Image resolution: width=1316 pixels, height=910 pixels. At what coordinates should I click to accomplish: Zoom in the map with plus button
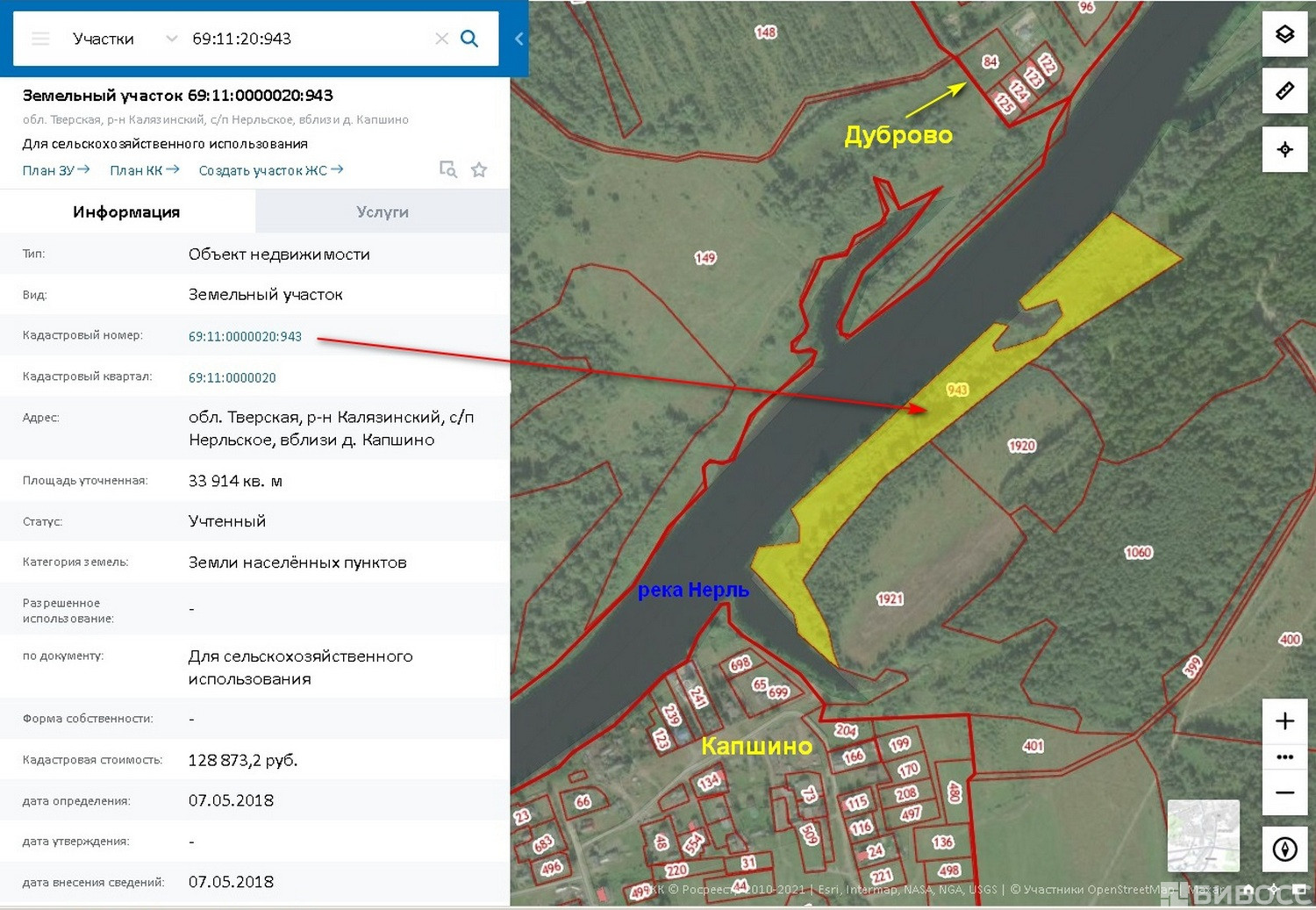pos(1285,721)
